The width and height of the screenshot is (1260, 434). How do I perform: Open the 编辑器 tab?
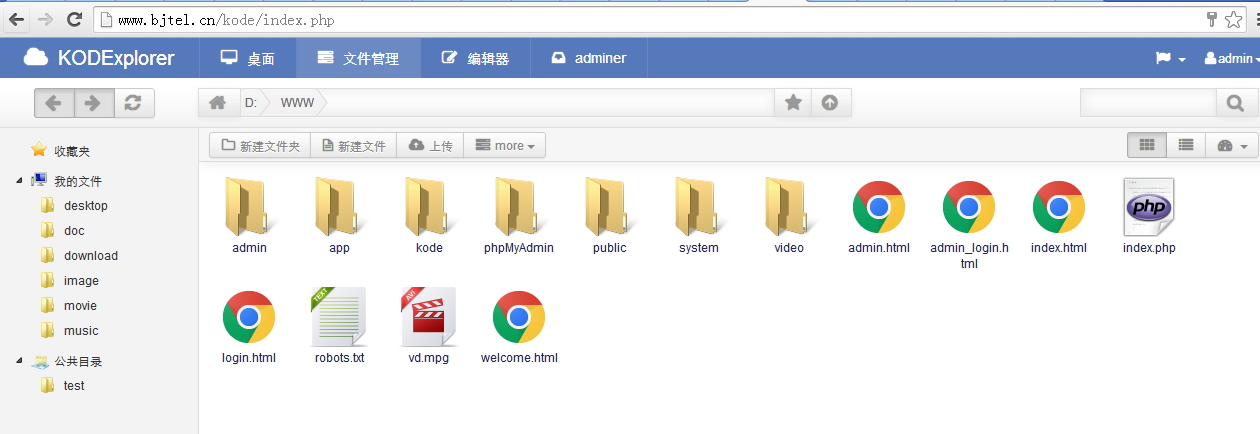475,58
